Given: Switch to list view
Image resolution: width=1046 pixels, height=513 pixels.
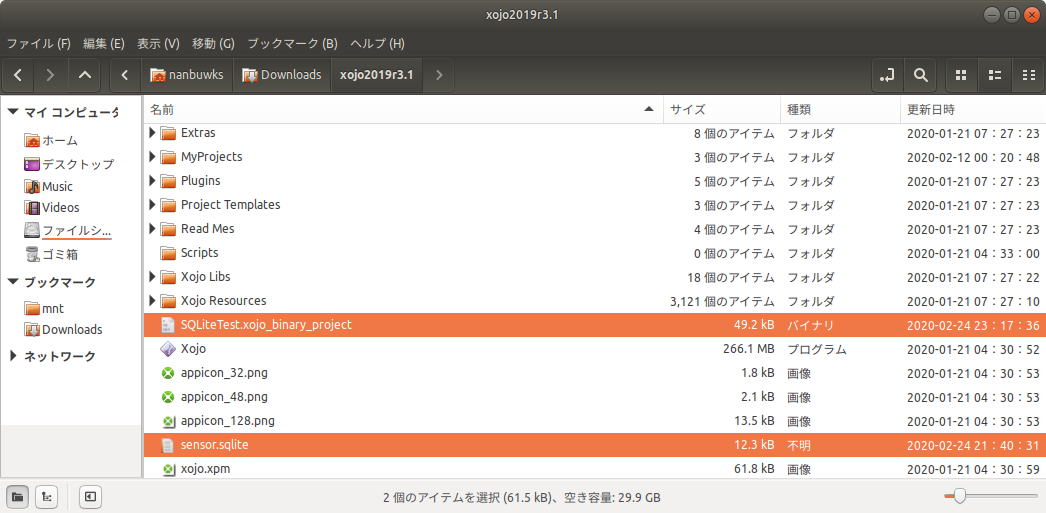Looking at the screenshot, I should 995,75.
